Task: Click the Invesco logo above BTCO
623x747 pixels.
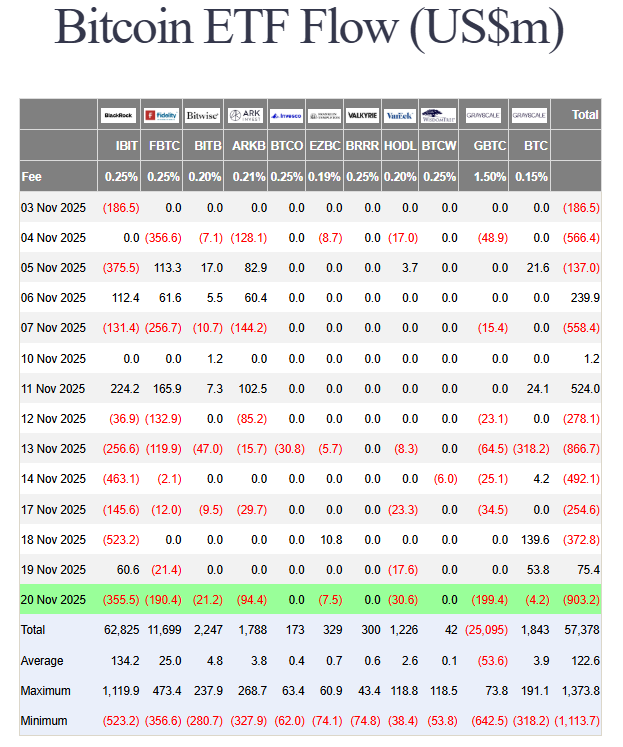Action: pyautogui.click(x=286, y=116)
